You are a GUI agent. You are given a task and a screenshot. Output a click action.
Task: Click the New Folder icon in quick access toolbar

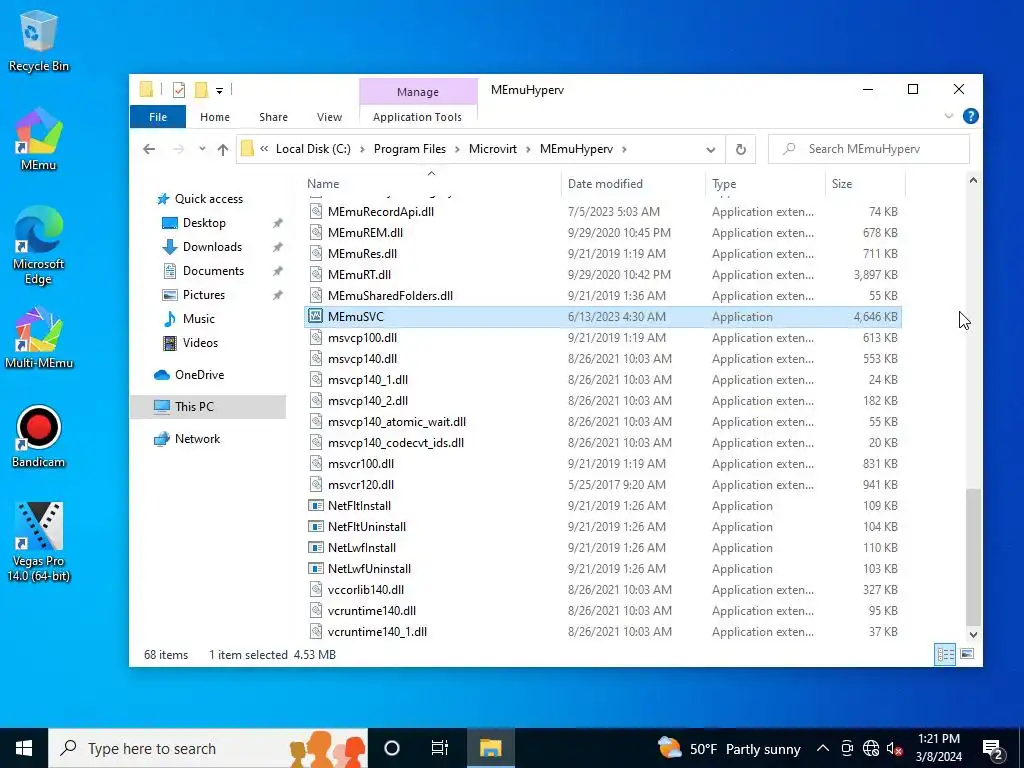(x=202, y=90)
